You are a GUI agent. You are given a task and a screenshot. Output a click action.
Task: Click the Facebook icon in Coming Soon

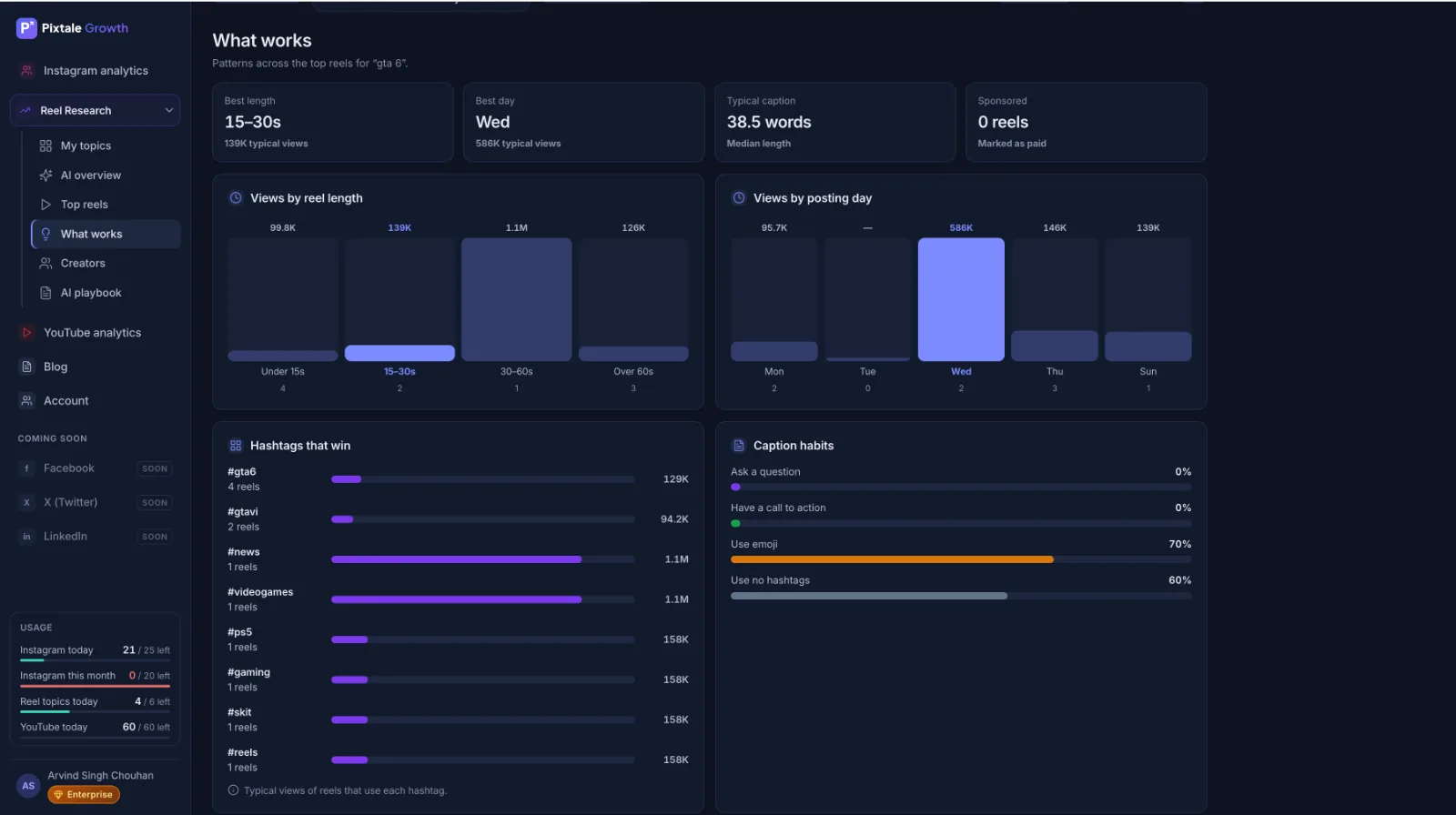coord(26,468)
